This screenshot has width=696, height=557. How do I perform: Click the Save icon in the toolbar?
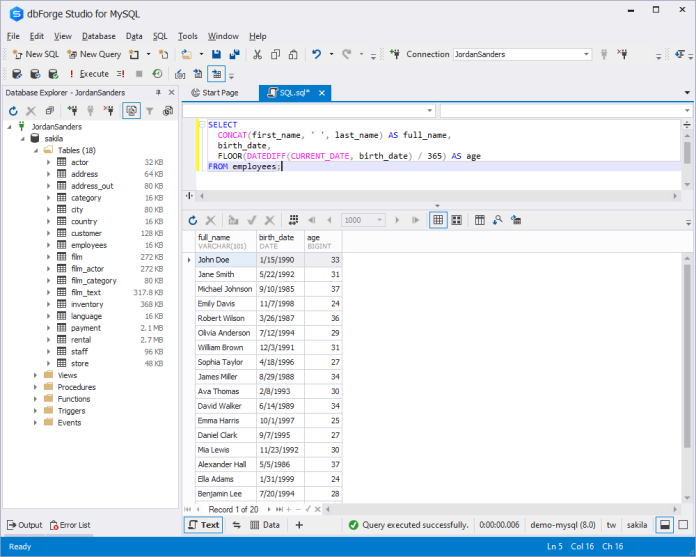pyautogui.click(x=217, y=54)
